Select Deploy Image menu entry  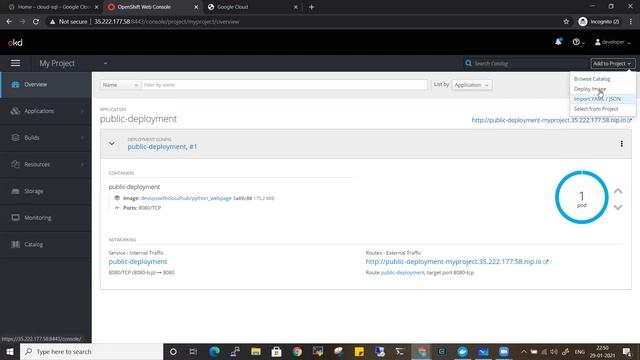coord(590,89)
